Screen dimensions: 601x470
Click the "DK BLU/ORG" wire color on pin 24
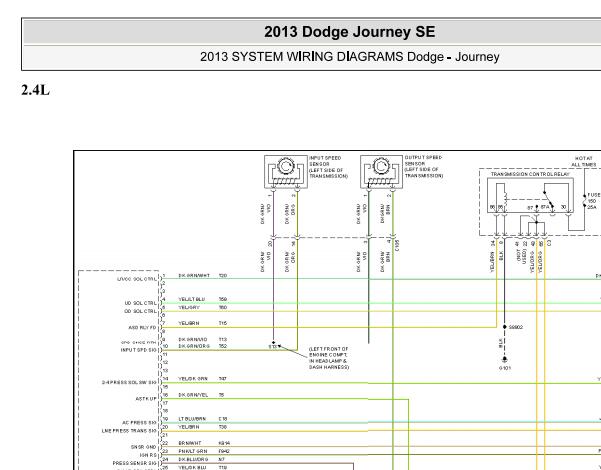193,459
